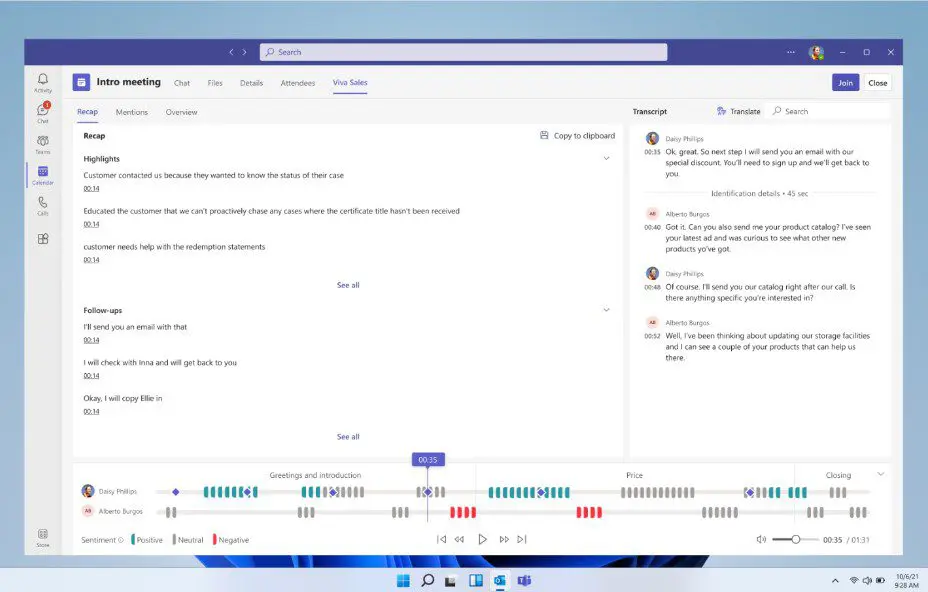928x592 pixels.
Task: Fast forward the recording
Action: coord(504,539)
